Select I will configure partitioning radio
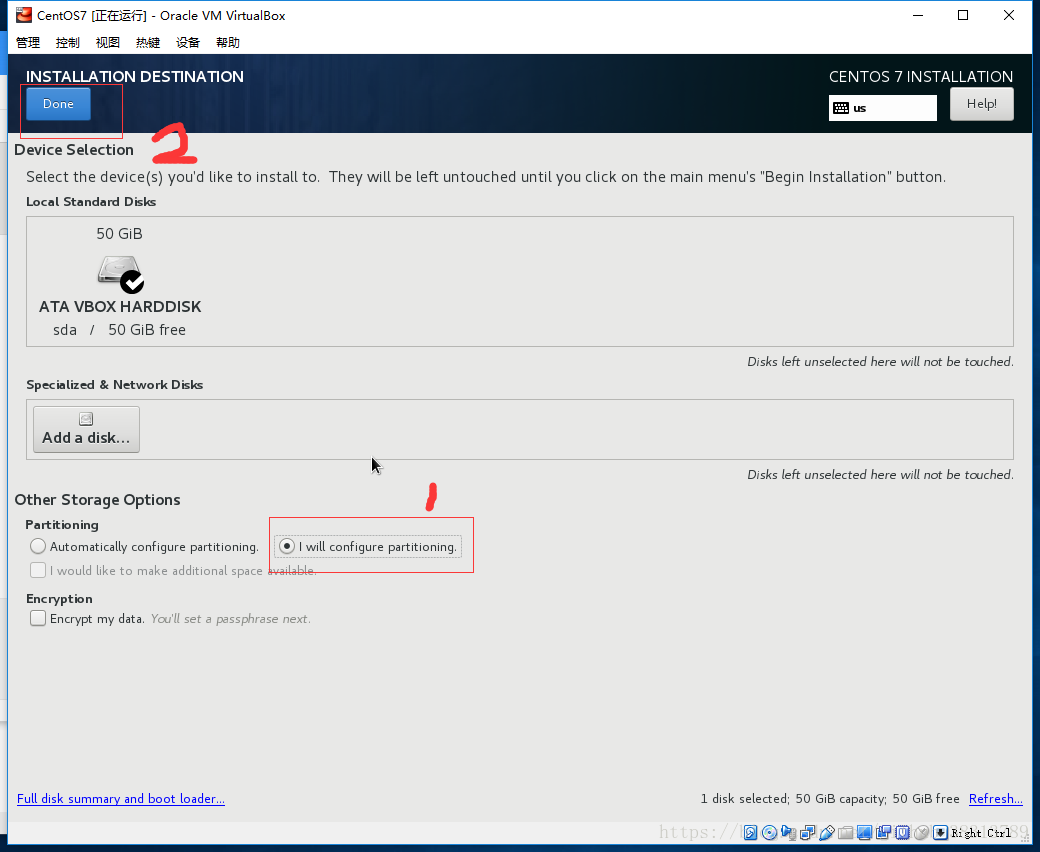1040x852 pixels. point(287,546)
